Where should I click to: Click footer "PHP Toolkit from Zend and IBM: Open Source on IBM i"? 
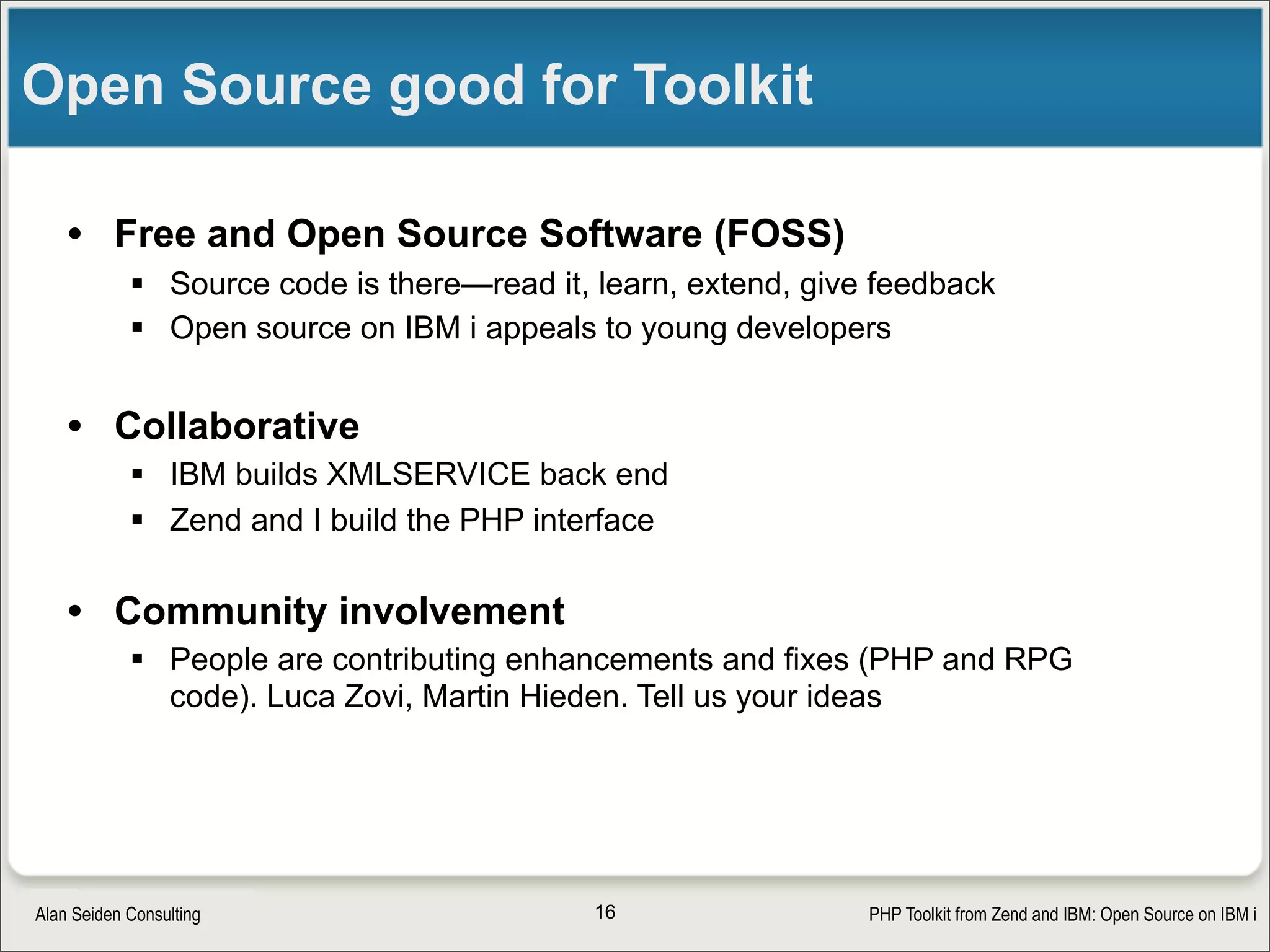coord(1063,914)
